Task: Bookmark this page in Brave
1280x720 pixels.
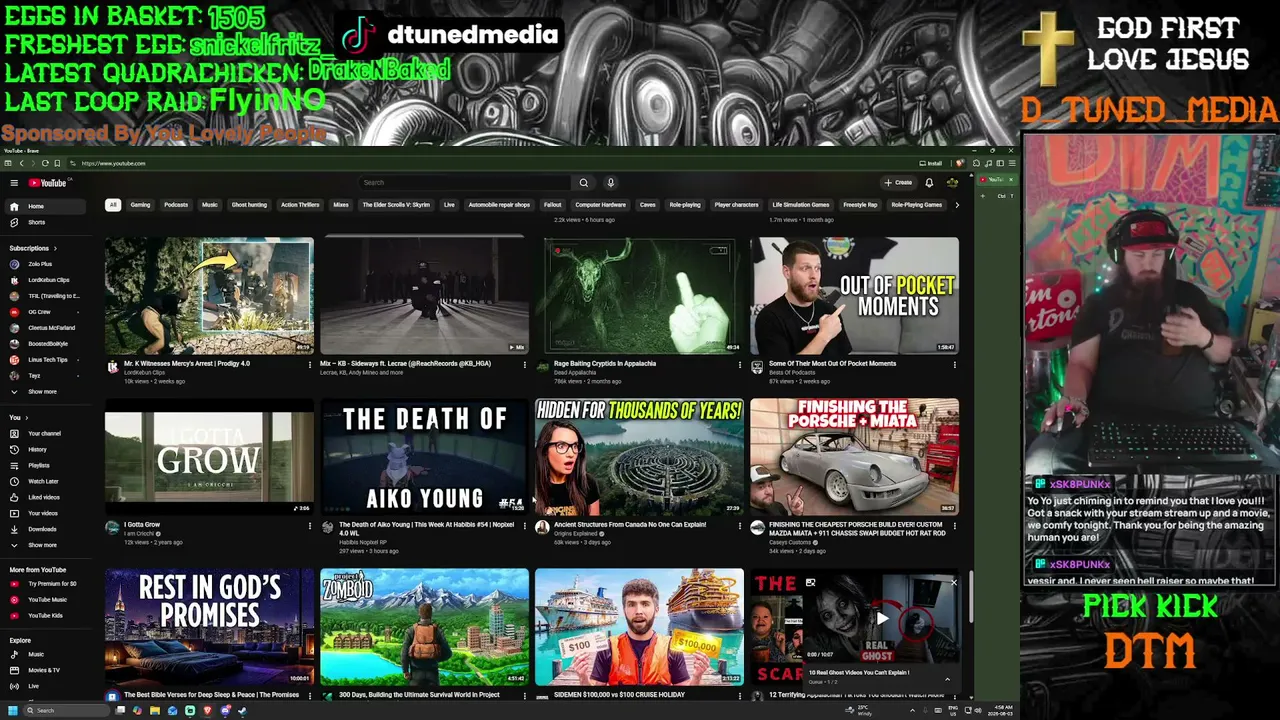Action: [57, 163]
